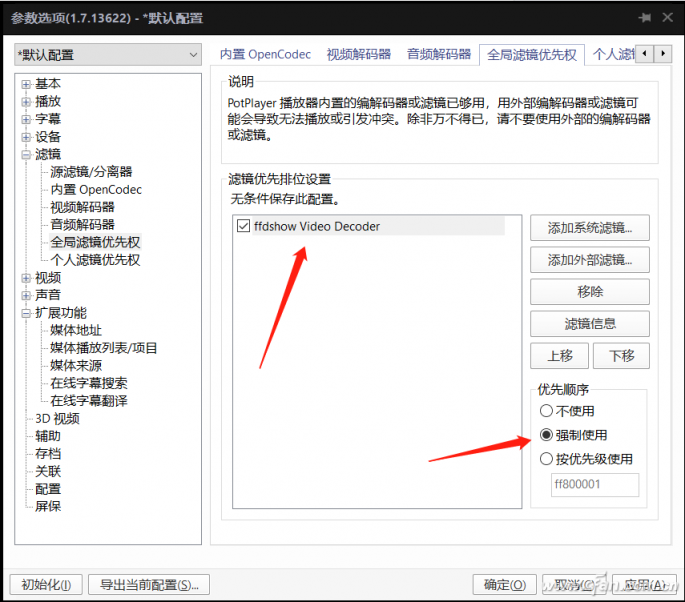Select 音频解码器 in the tree
This screenshot has height=602, width=685.
[82, 225]
